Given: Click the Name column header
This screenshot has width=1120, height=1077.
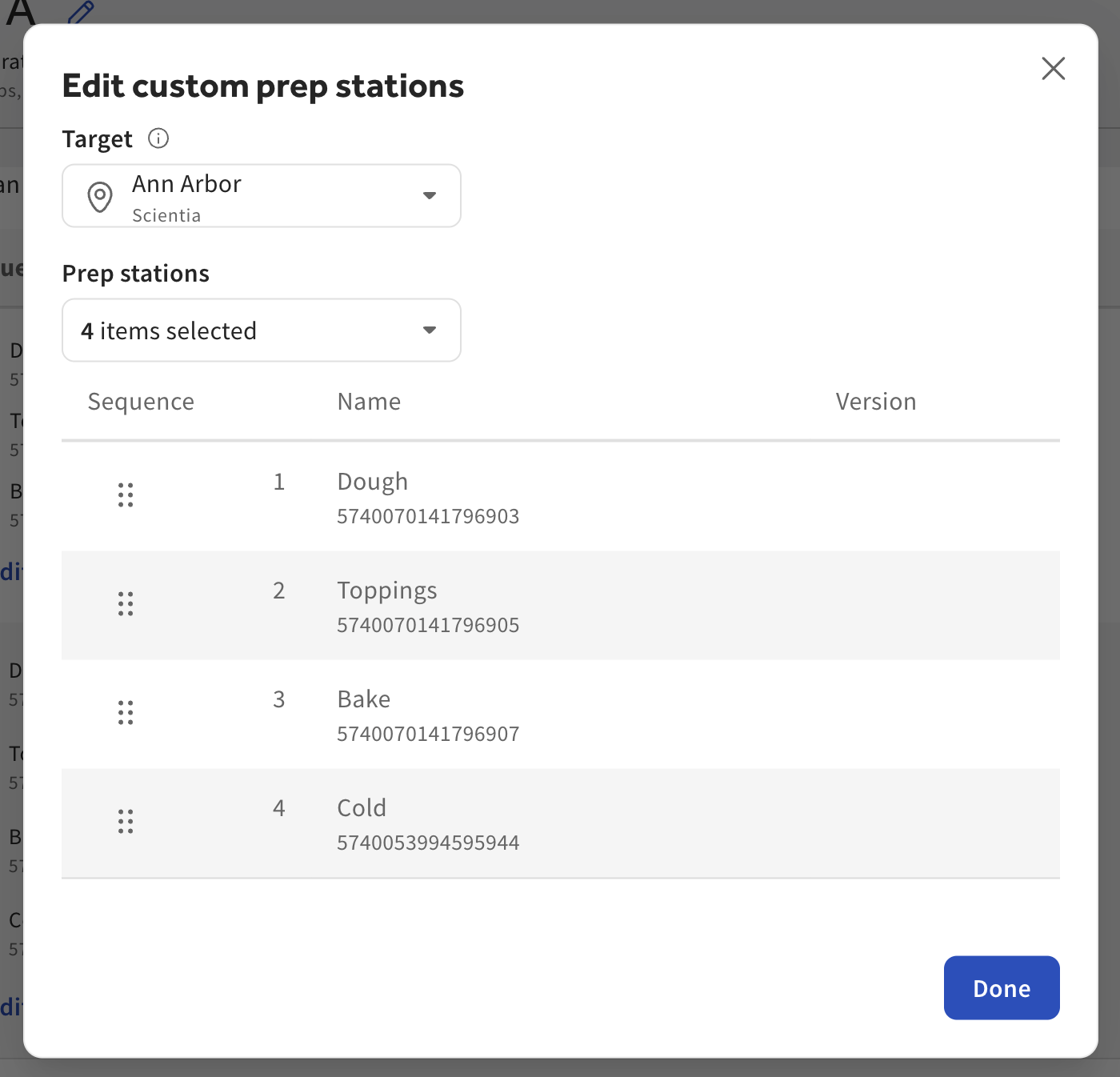Looking at the screenshot, I should pyautogui.click(x=369, y=402).
